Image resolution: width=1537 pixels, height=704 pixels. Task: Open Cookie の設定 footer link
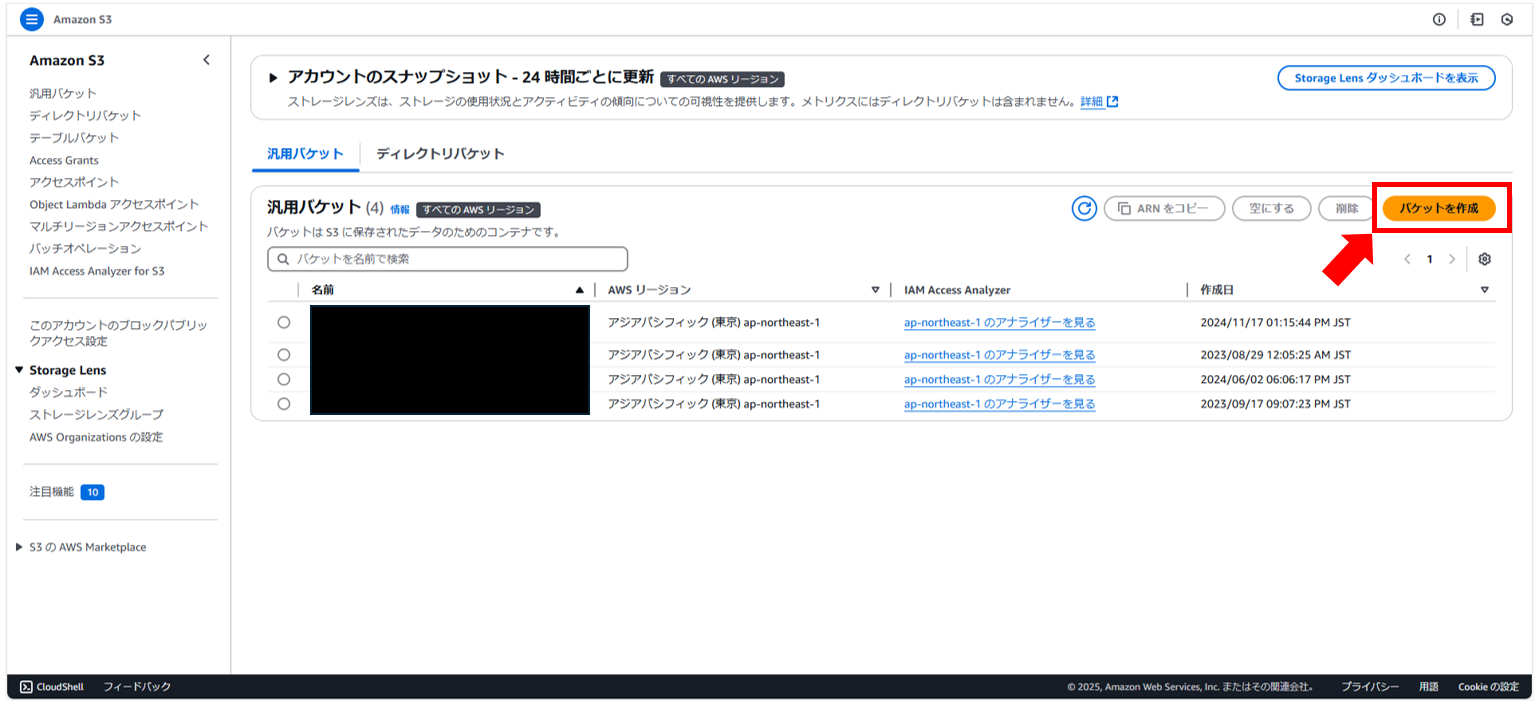[x=1489, y=687]
